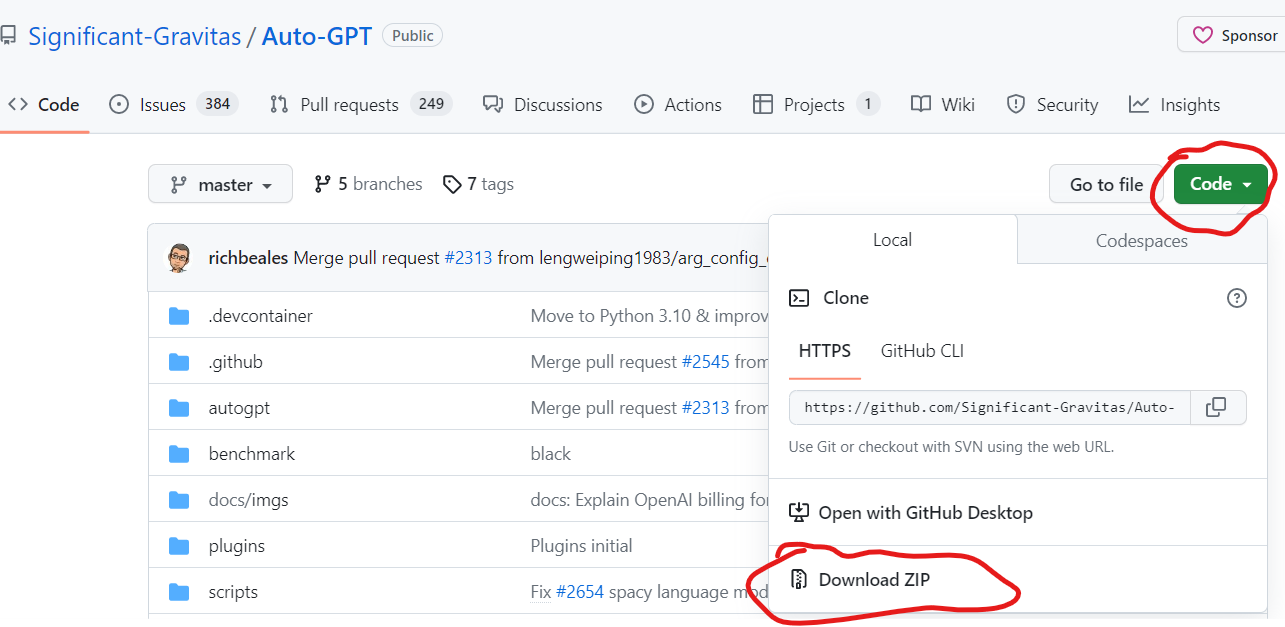Click the Insights graph icon

point(1138,104)
